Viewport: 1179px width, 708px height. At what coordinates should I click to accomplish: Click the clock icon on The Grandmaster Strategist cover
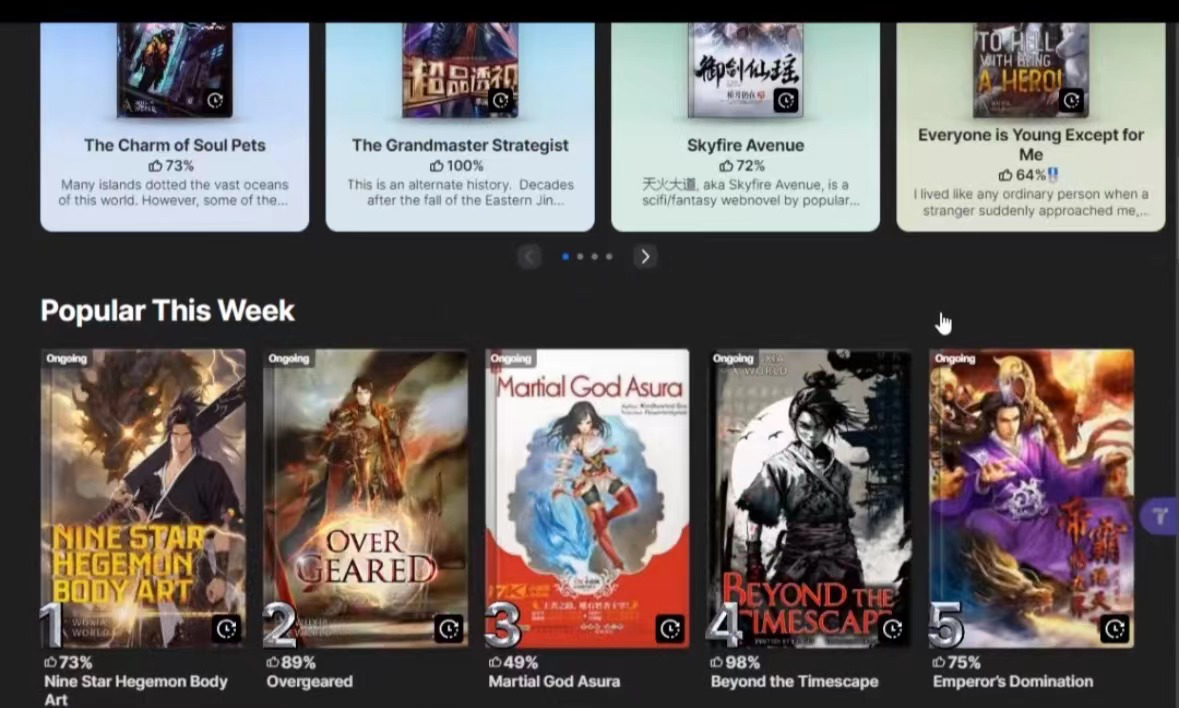[x=501, y=100]
